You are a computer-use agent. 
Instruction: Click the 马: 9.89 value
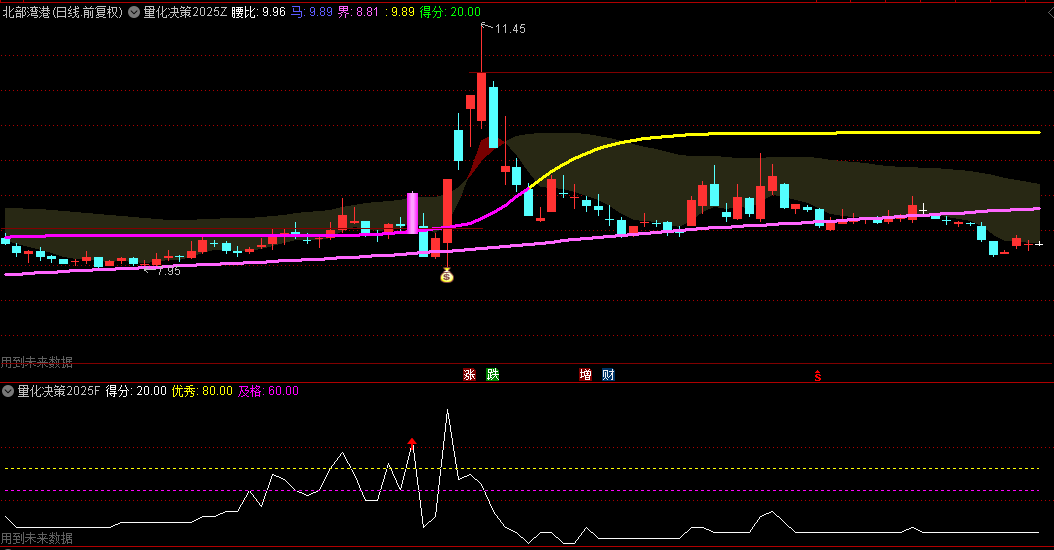click(x=311, y=12)
